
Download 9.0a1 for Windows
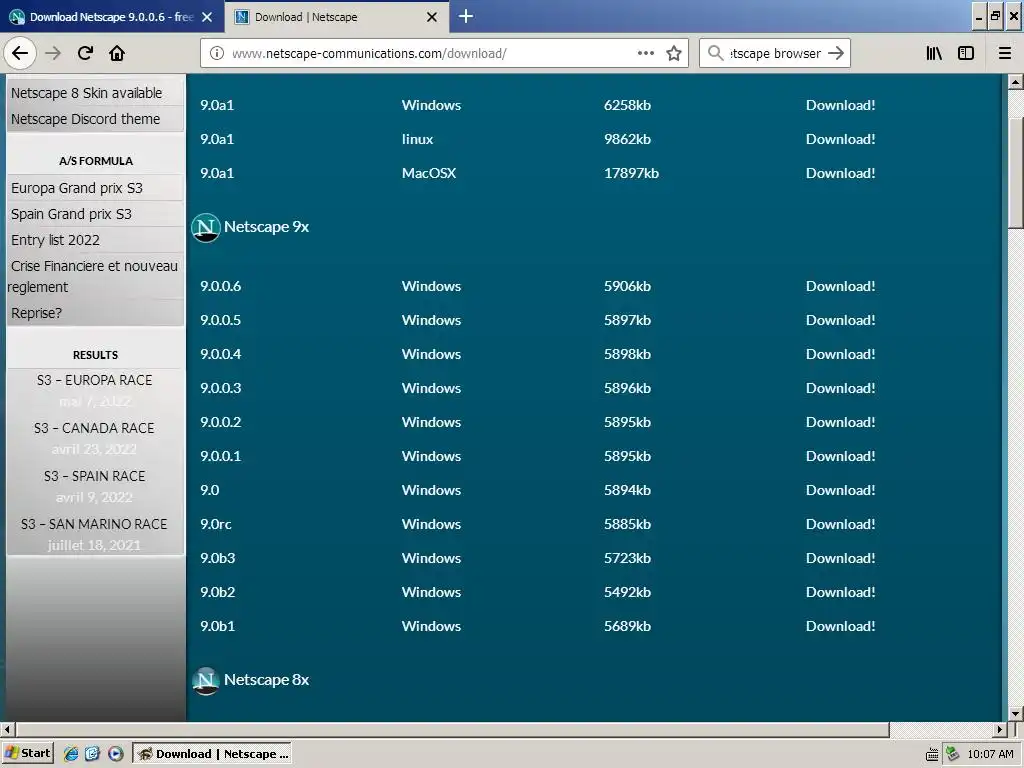point(840,105)
